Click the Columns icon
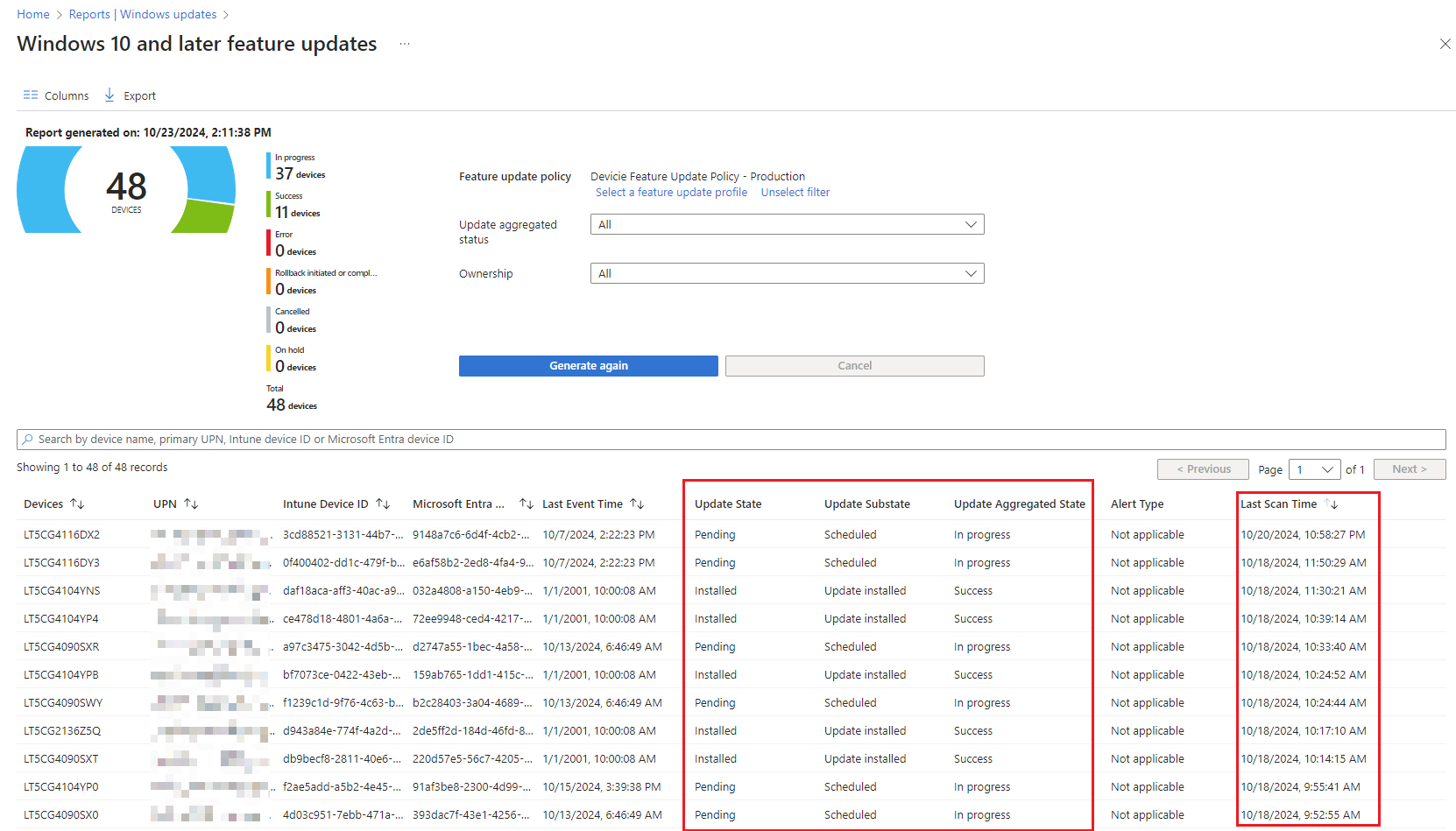Viewport: 1456px width, 831px height. pos(31,95)
